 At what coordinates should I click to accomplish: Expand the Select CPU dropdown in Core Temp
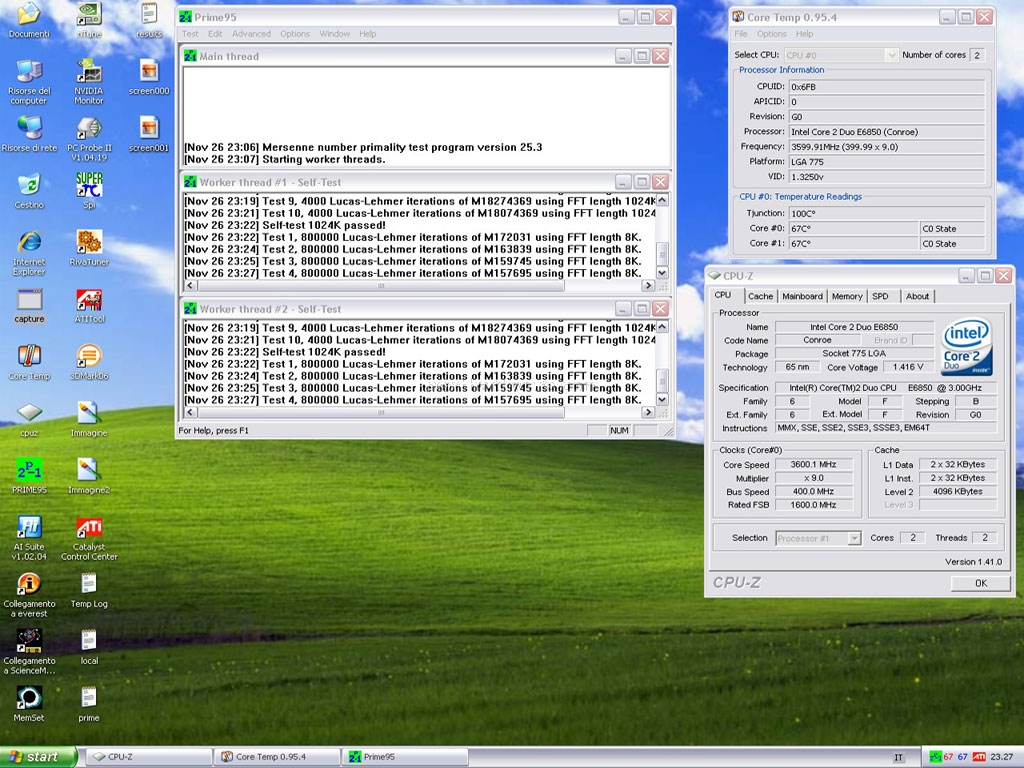[891, 56]
